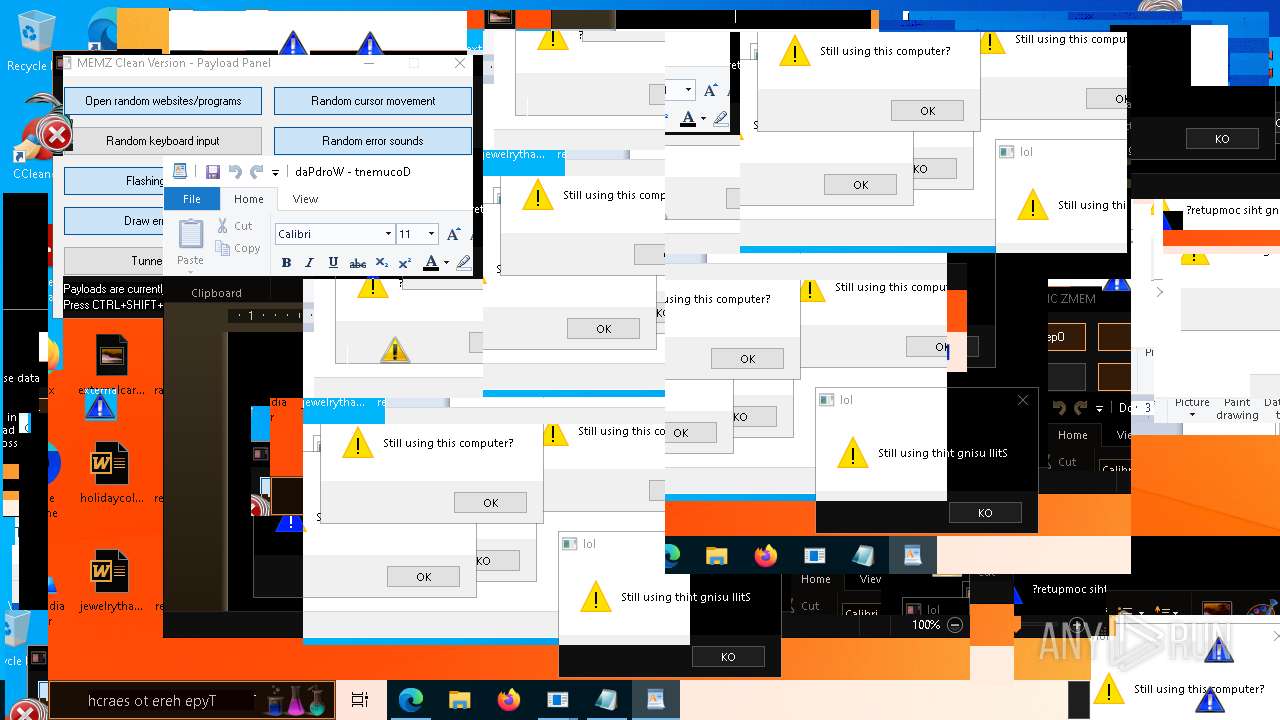The height and width of the screenshot is (720, 1280).
Task: Toggle the Random error sounds payload
Action: point(373,141)
